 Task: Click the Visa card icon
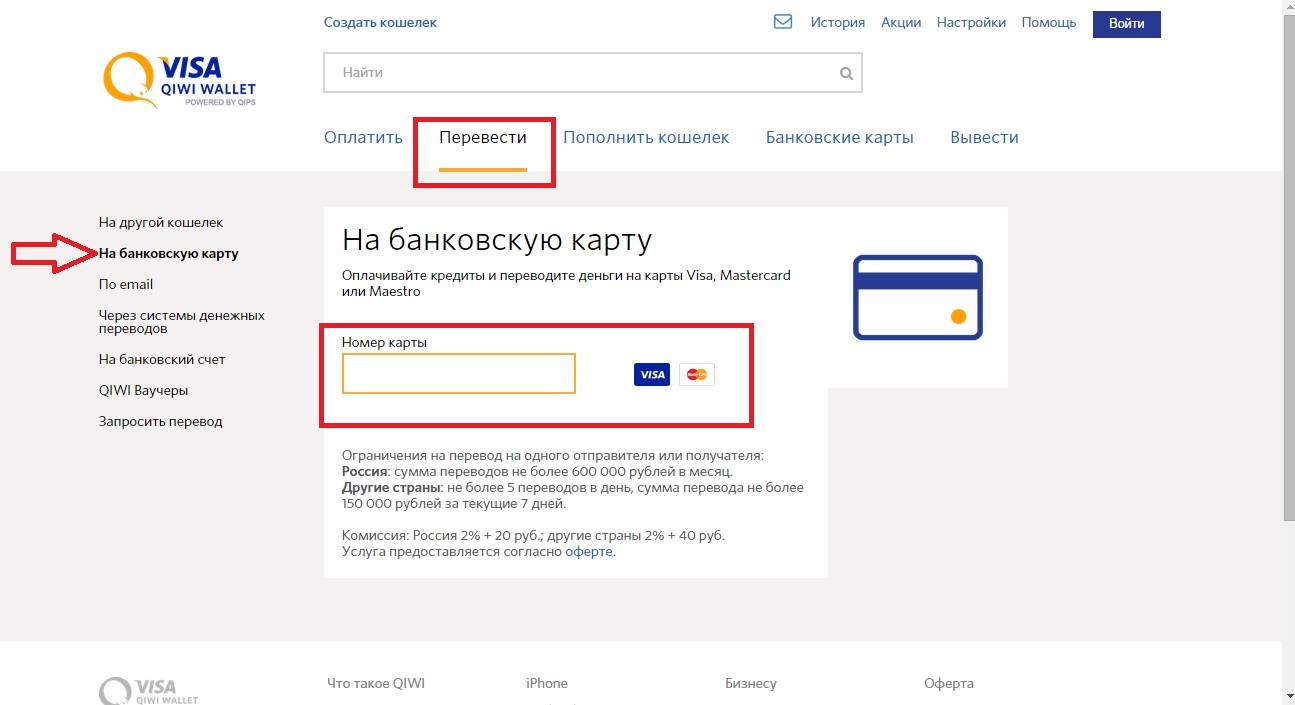(x=652, y=374)
